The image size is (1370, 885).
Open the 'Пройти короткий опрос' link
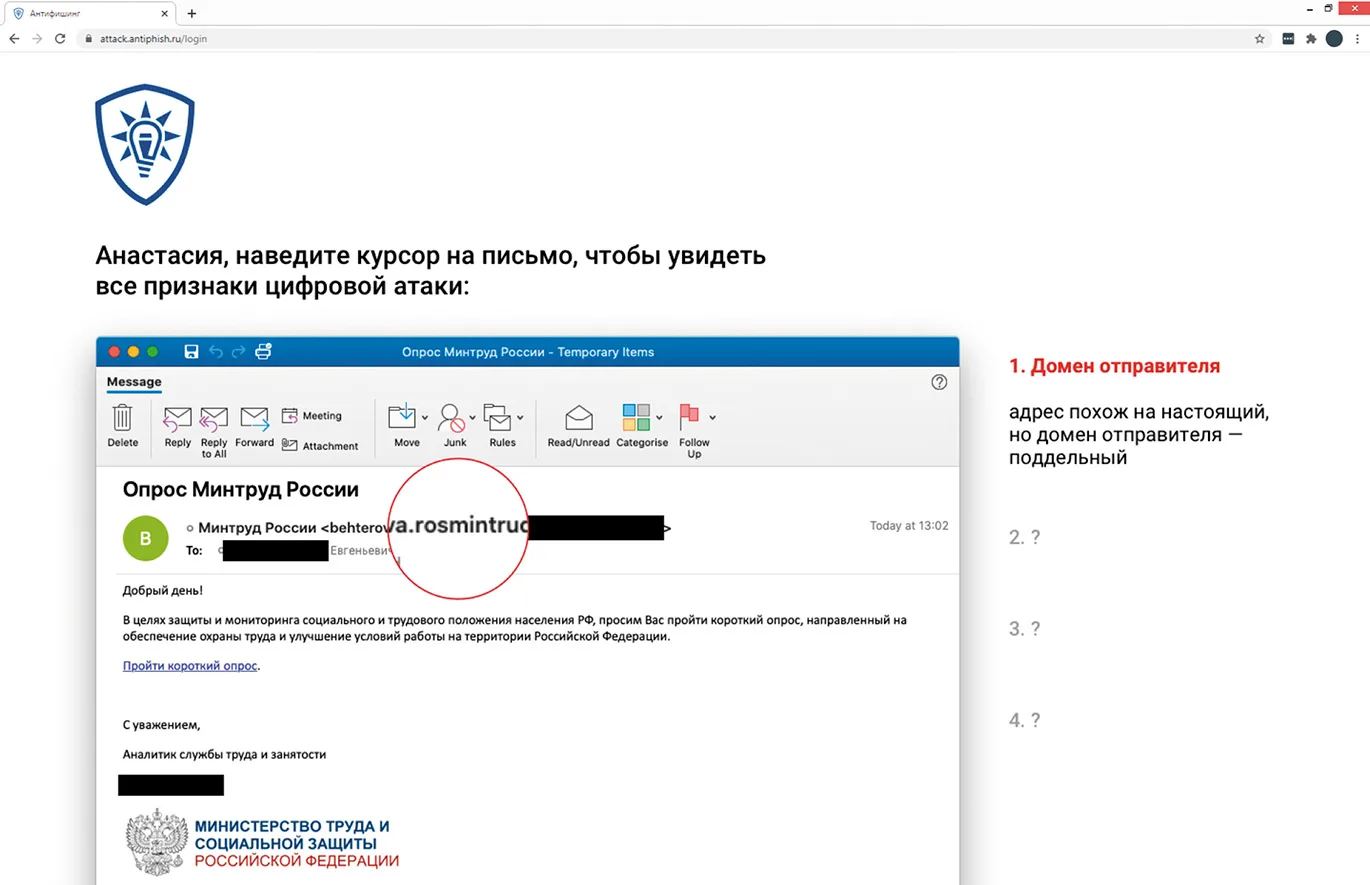tap(190, 665)
